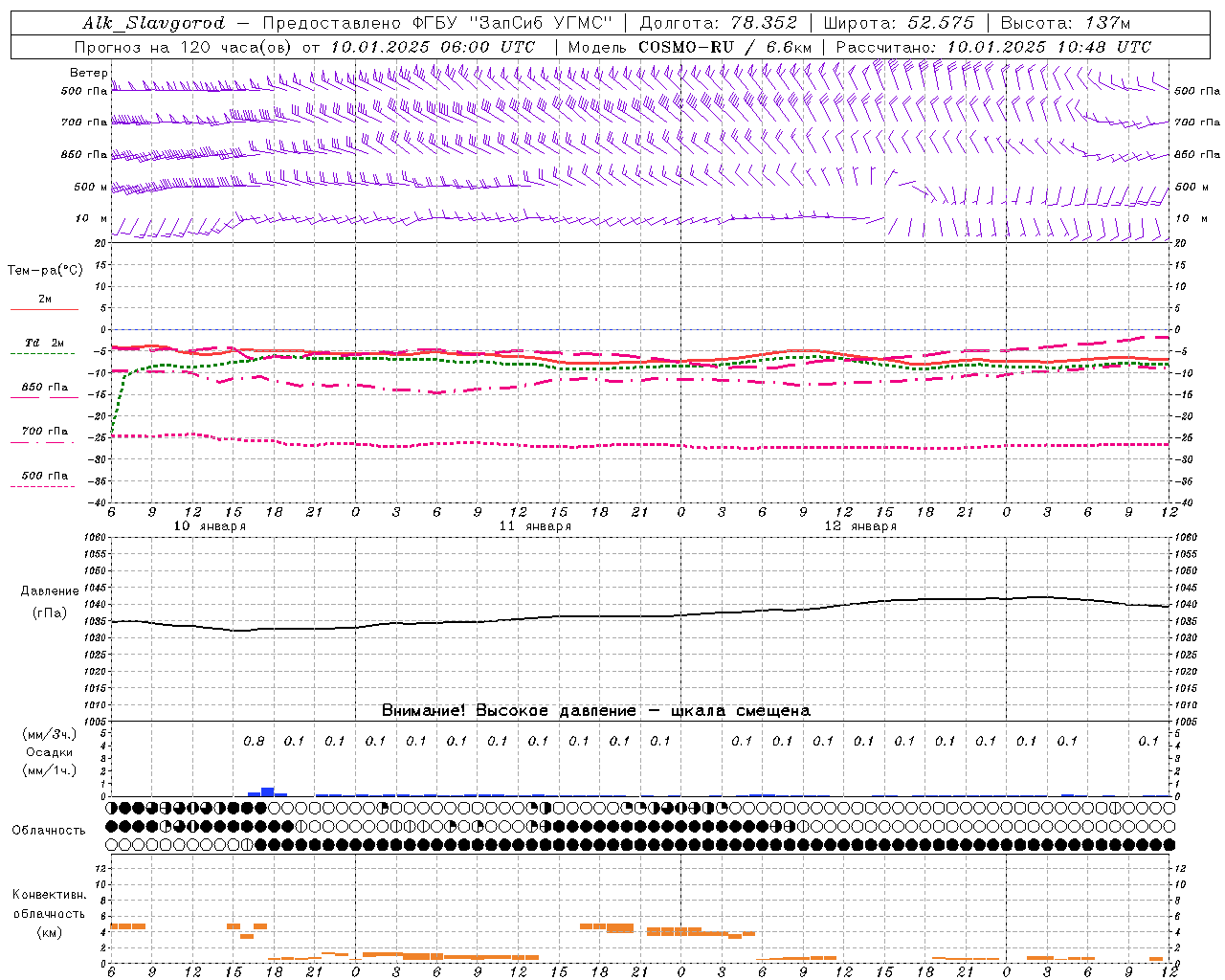Click the Модель COSMO-RU / 6.6км label
Viewport: 1225px width, 980px height.
[690, 47]
